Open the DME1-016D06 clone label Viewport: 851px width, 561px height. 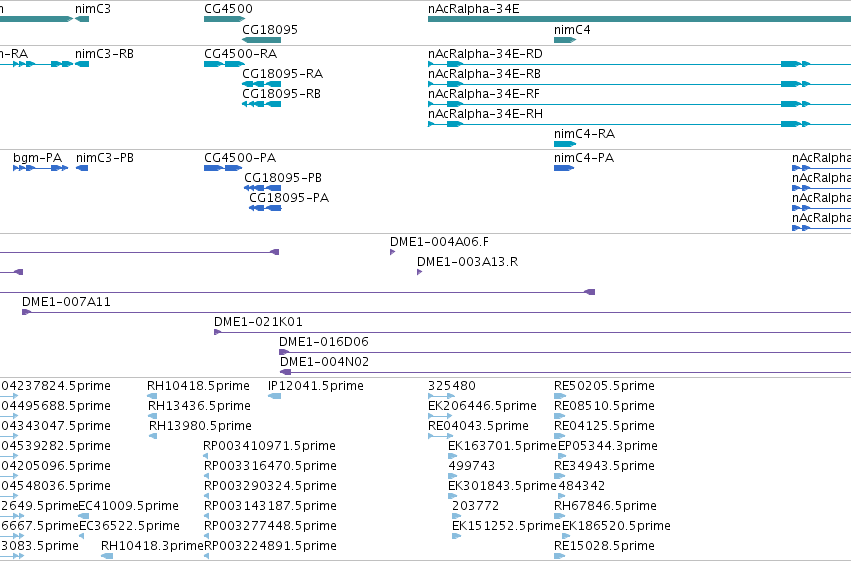click(323, 342)
